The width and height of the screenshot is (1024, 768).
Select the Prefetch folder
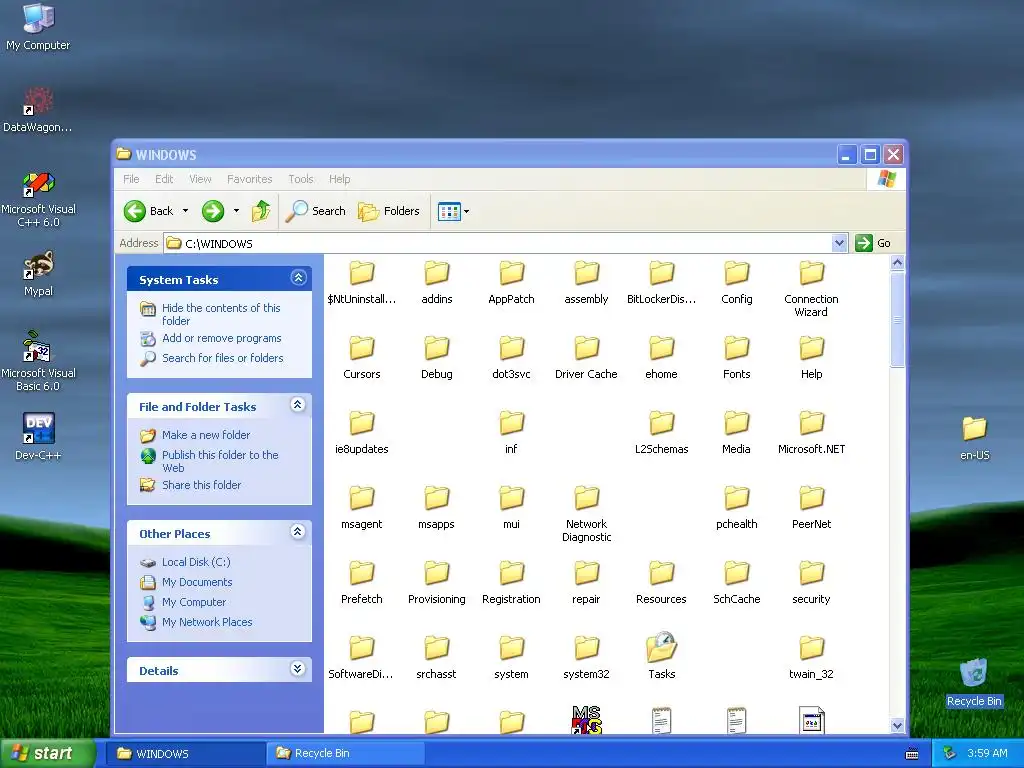[362, 583]
